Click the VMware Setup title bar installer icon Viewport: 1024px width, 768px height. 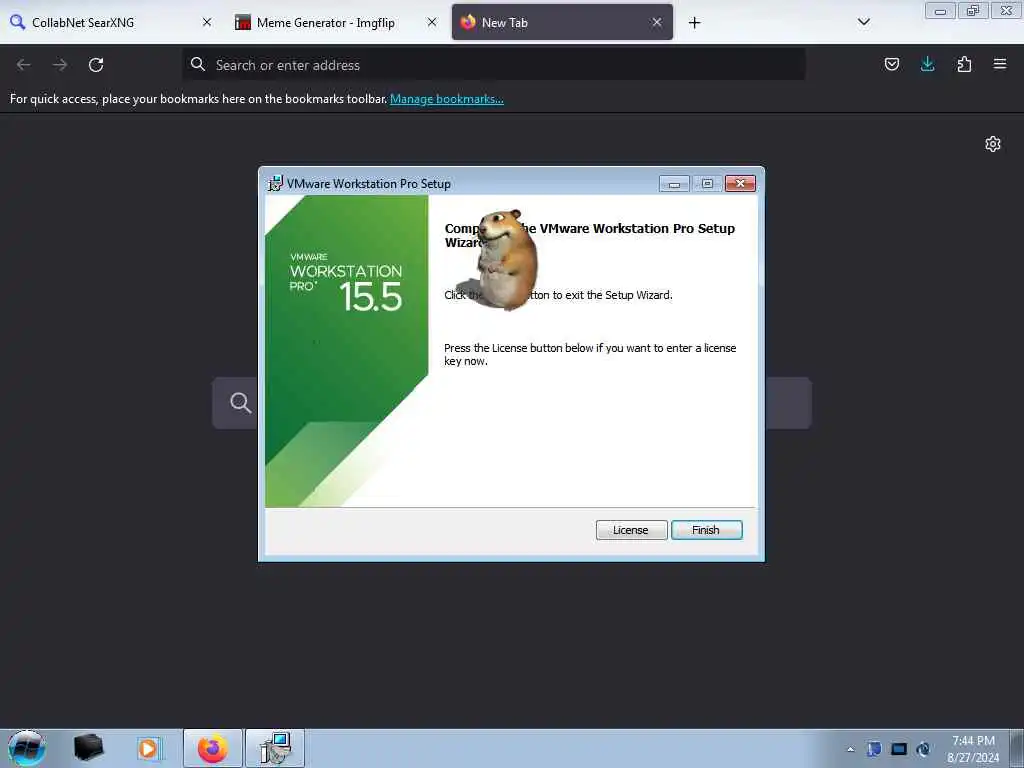click(276, 184)
